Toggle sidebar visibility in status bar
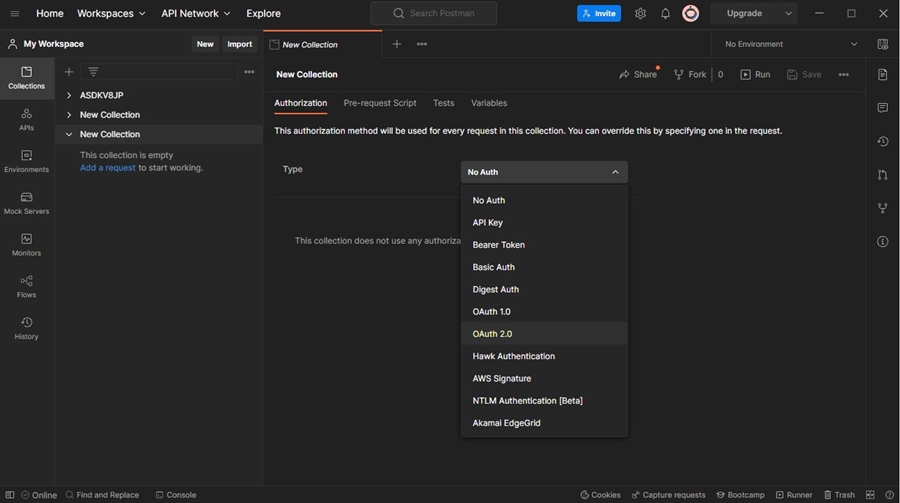This screenshot has width=900, height=503. [x=10, y=495]
